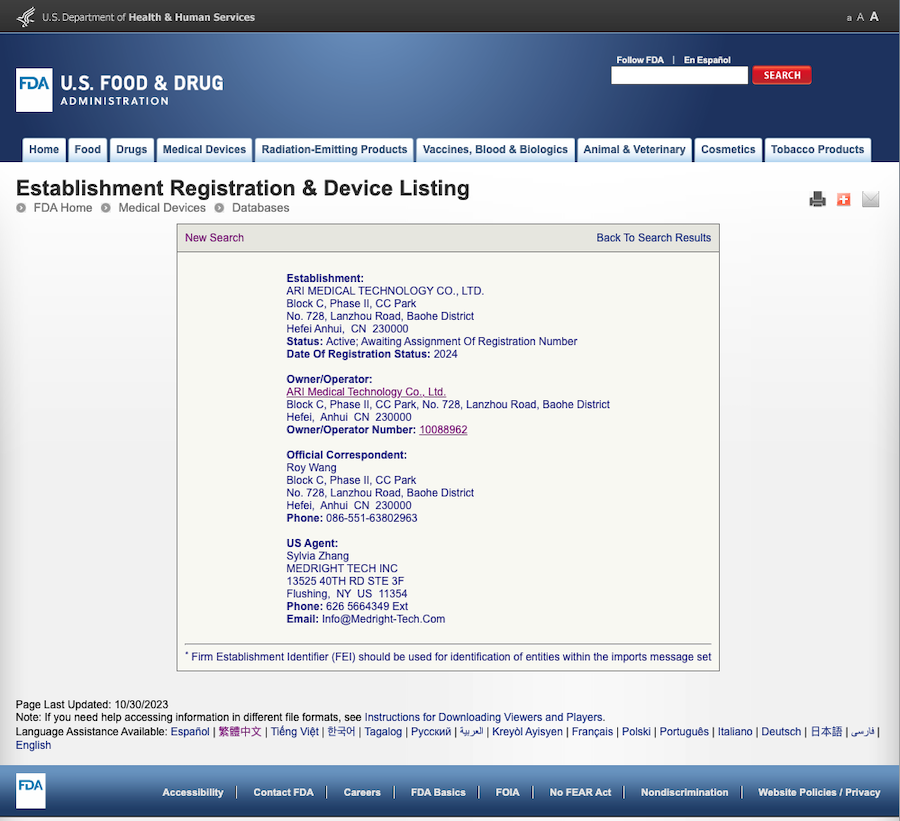Image resolution: width=900 pixels, height=821 pixels.
Task: Switch to Medical Devices tab
Action: point(204,150)
